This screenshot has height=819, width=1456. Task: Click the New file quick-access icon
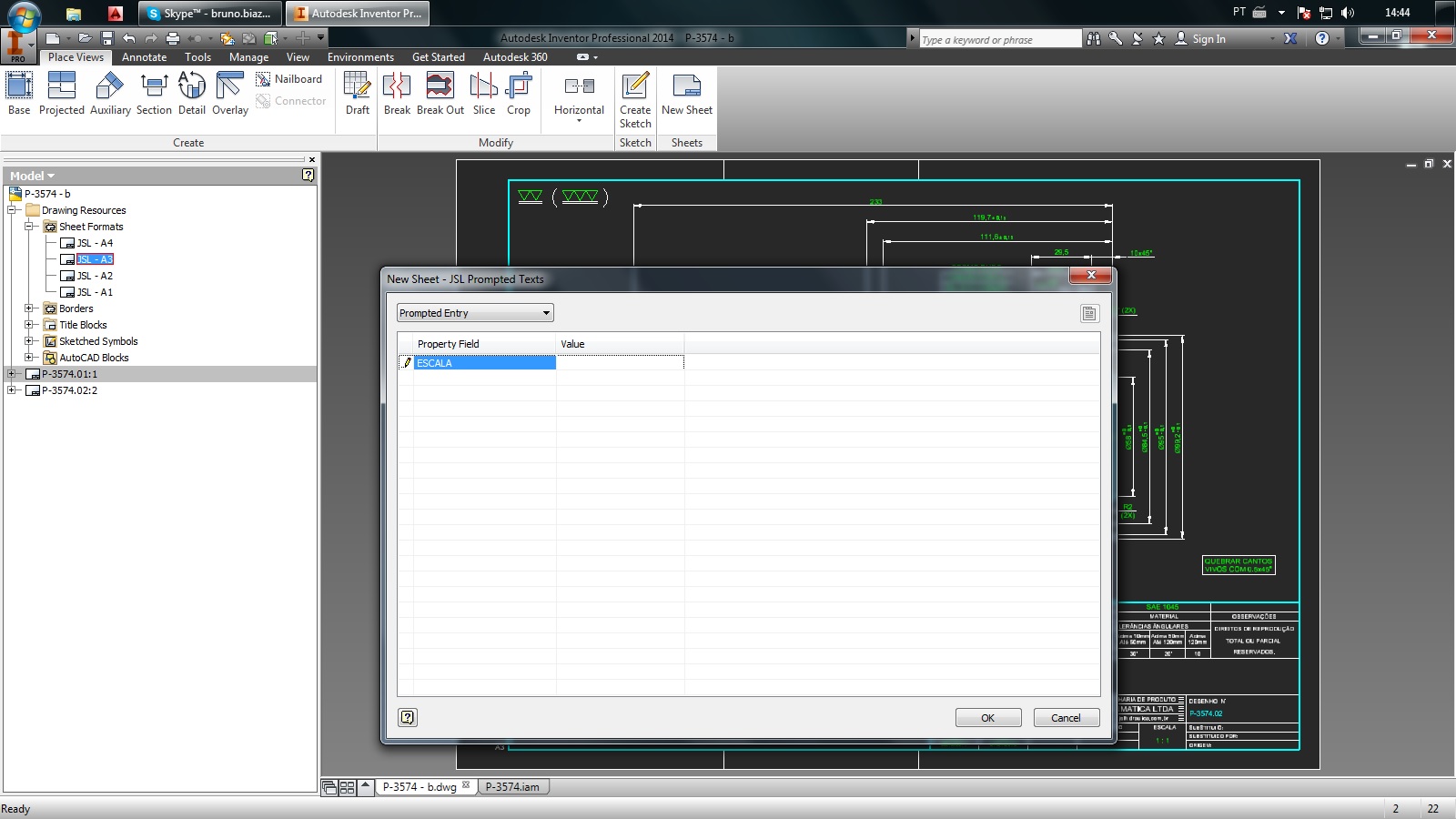(53, 38)
